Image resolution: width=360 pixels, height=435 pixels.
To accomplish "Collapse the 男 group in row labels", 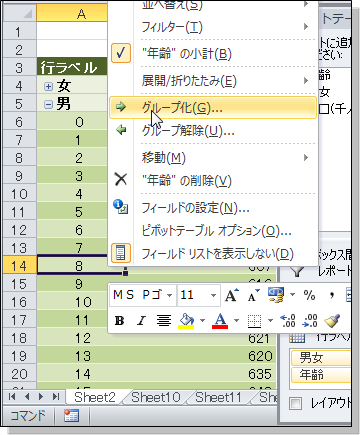I will click(49, 104).
